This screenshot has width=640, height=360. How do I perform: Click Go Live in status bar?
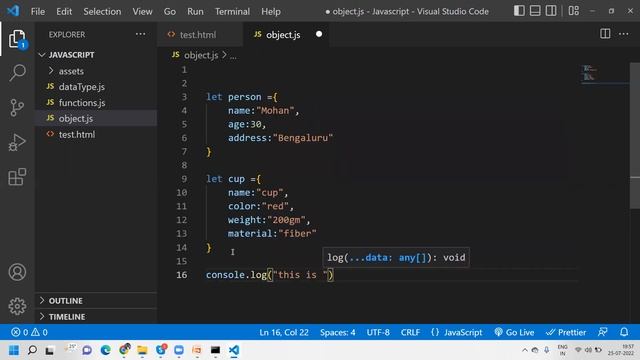pos(514,332)
